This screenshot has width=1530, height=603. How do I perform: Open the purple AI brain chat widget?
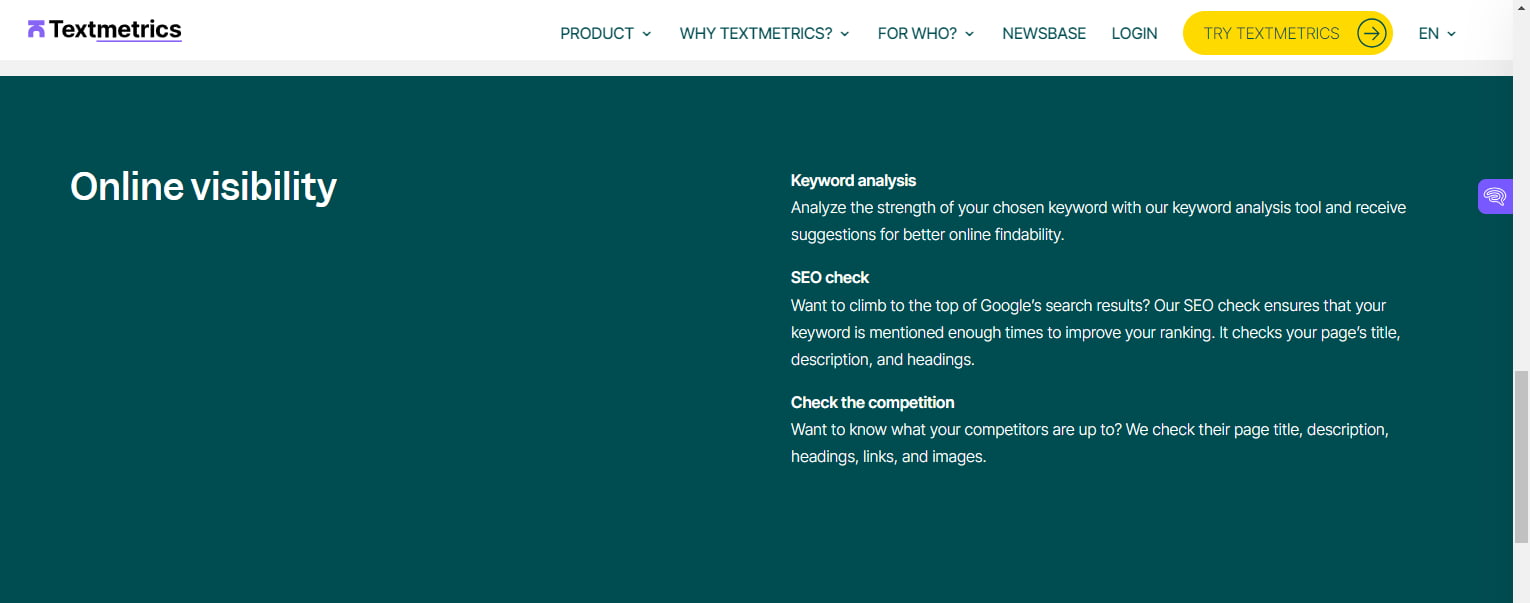click(1494, 196)
